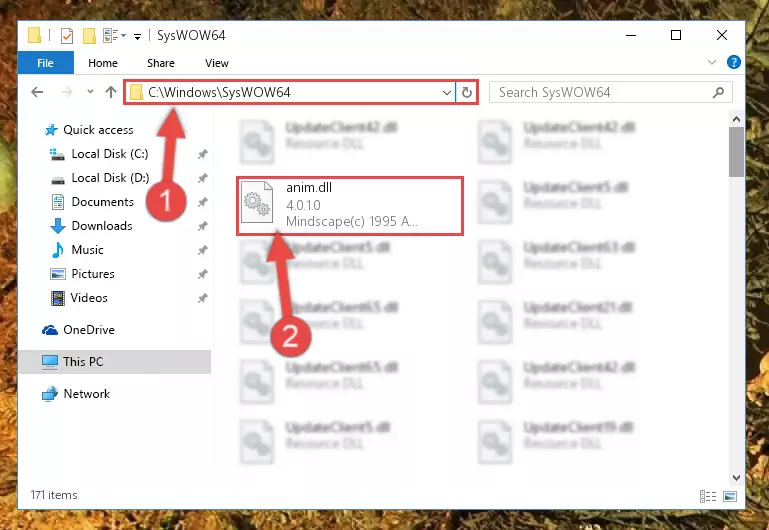Click the Properties checkmark icon in the title bar

[x=67, y=36]
